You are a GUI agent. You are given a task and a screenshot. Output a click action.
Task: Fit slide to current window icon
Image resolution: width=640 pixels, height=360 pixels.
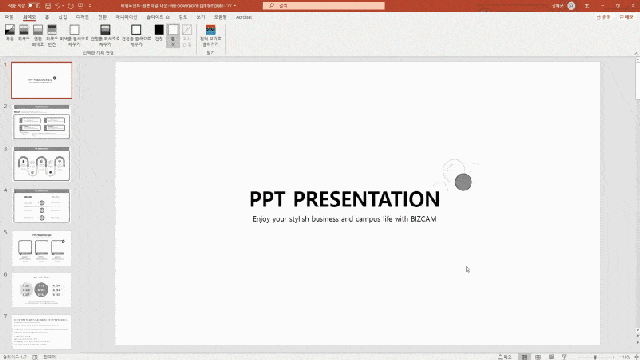(x=636, y=357)
